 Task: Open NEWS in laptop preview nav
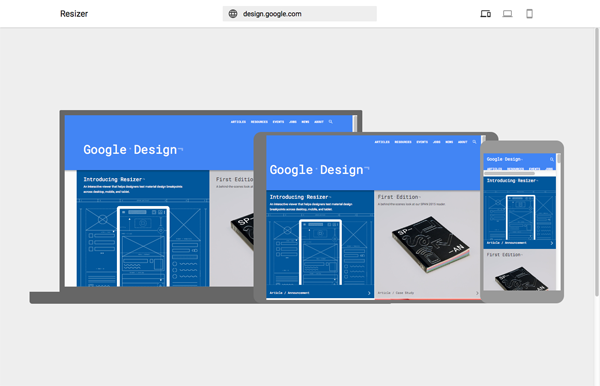coord(305,122)
